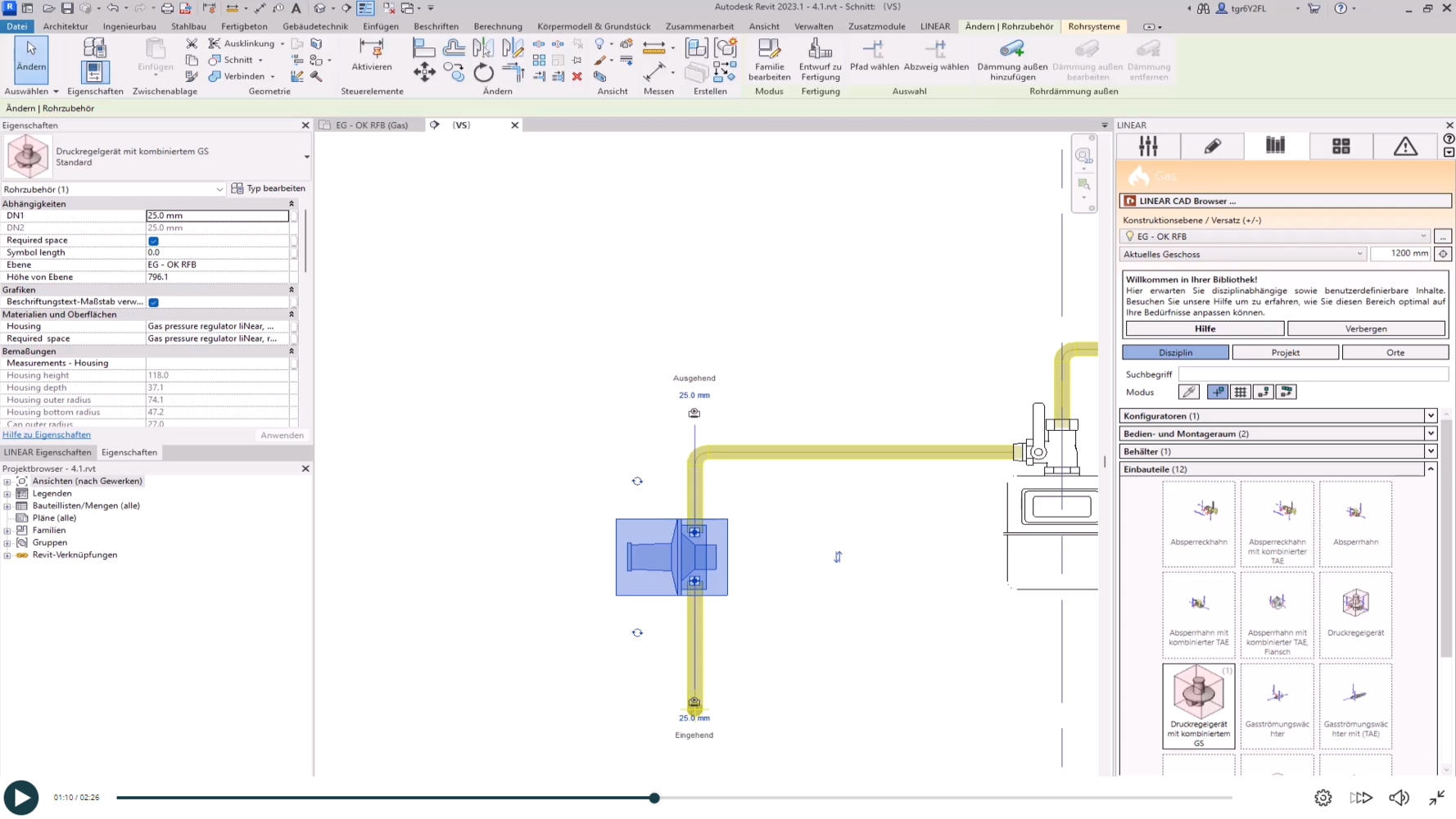Expand the Ansichten (nach Gewerken) tree node
The height and width of the screenshot is (819, 1456).
click(7, 482)
